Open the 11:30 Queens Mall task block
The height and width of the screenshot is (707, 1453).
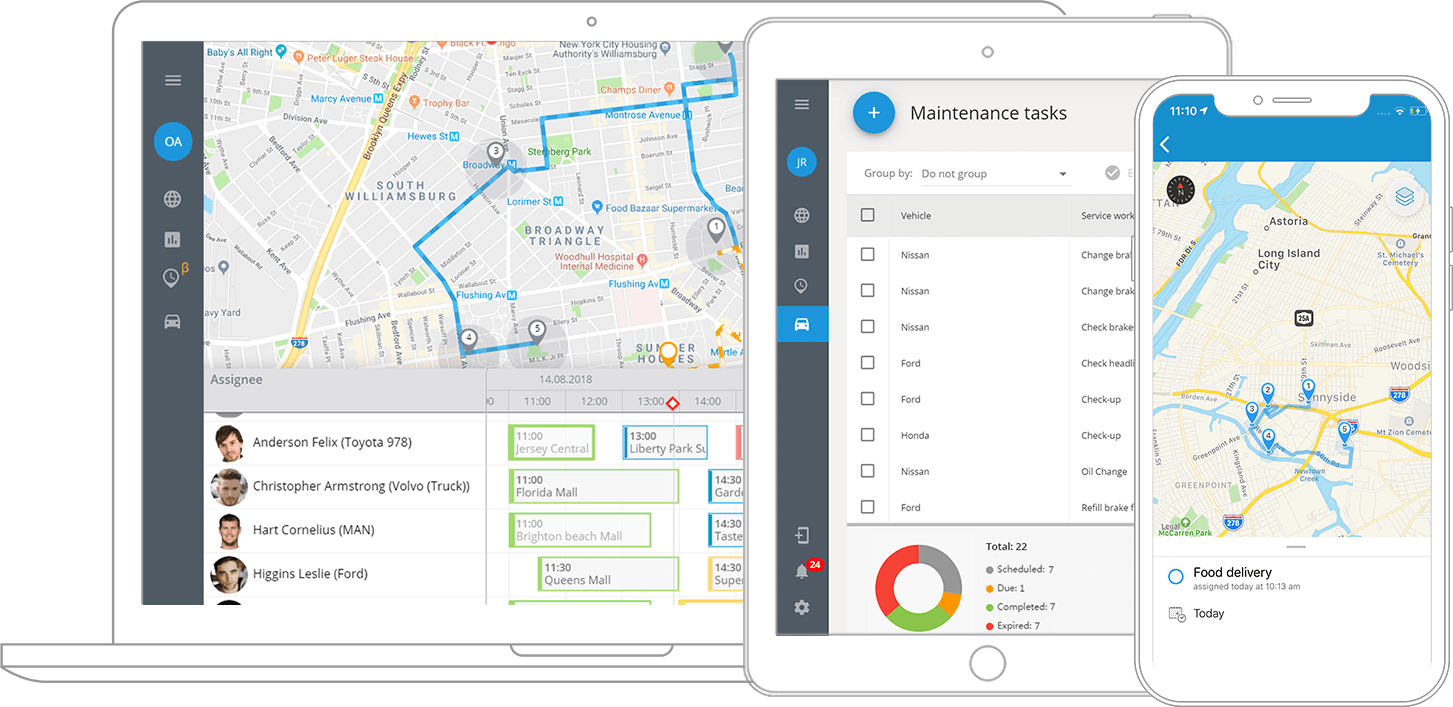(x=609, y=574)
